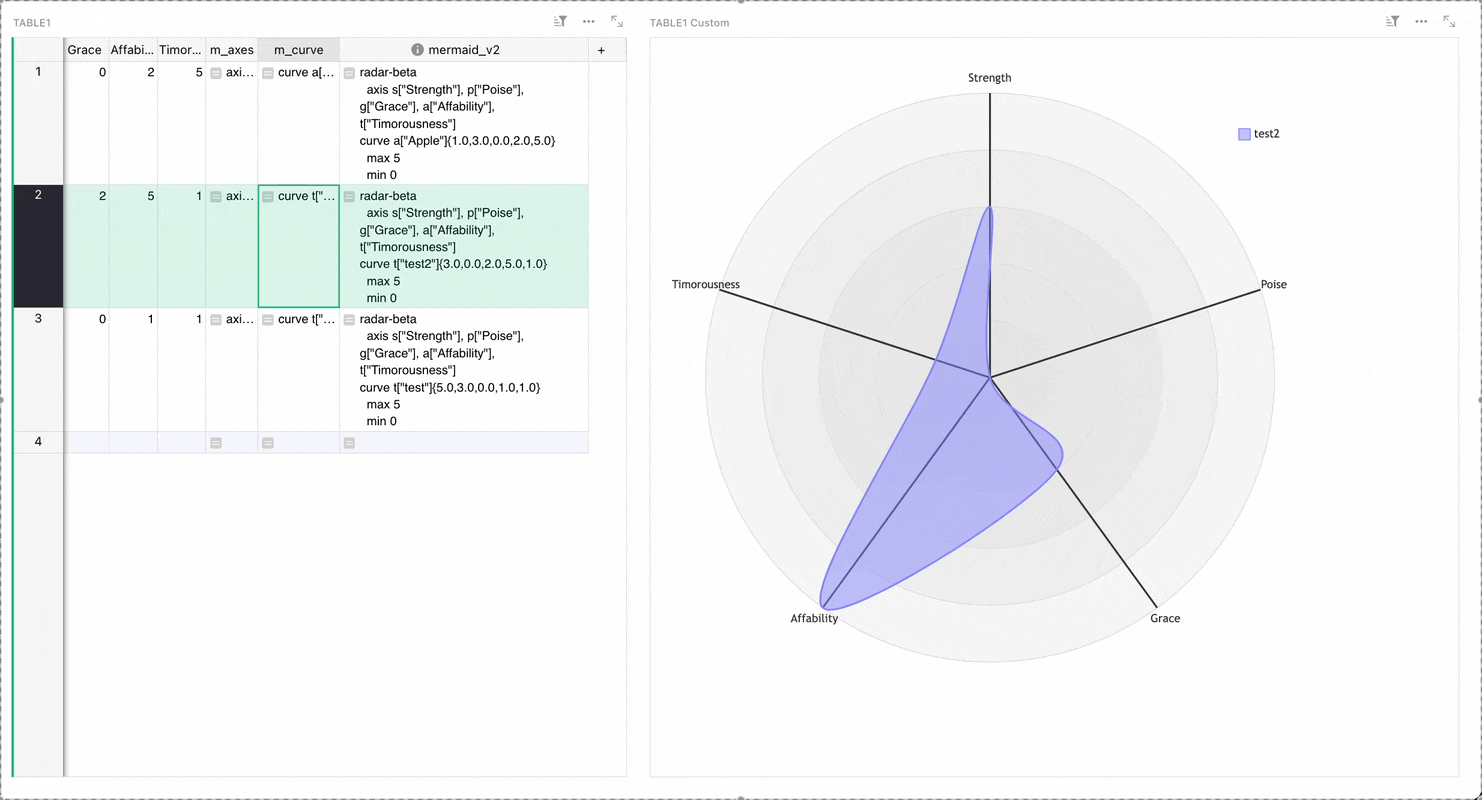This screenshot has height=800, width=1482.
Task: Click the cell editor icon in row 1 m_axes
Action: [216, 72]
